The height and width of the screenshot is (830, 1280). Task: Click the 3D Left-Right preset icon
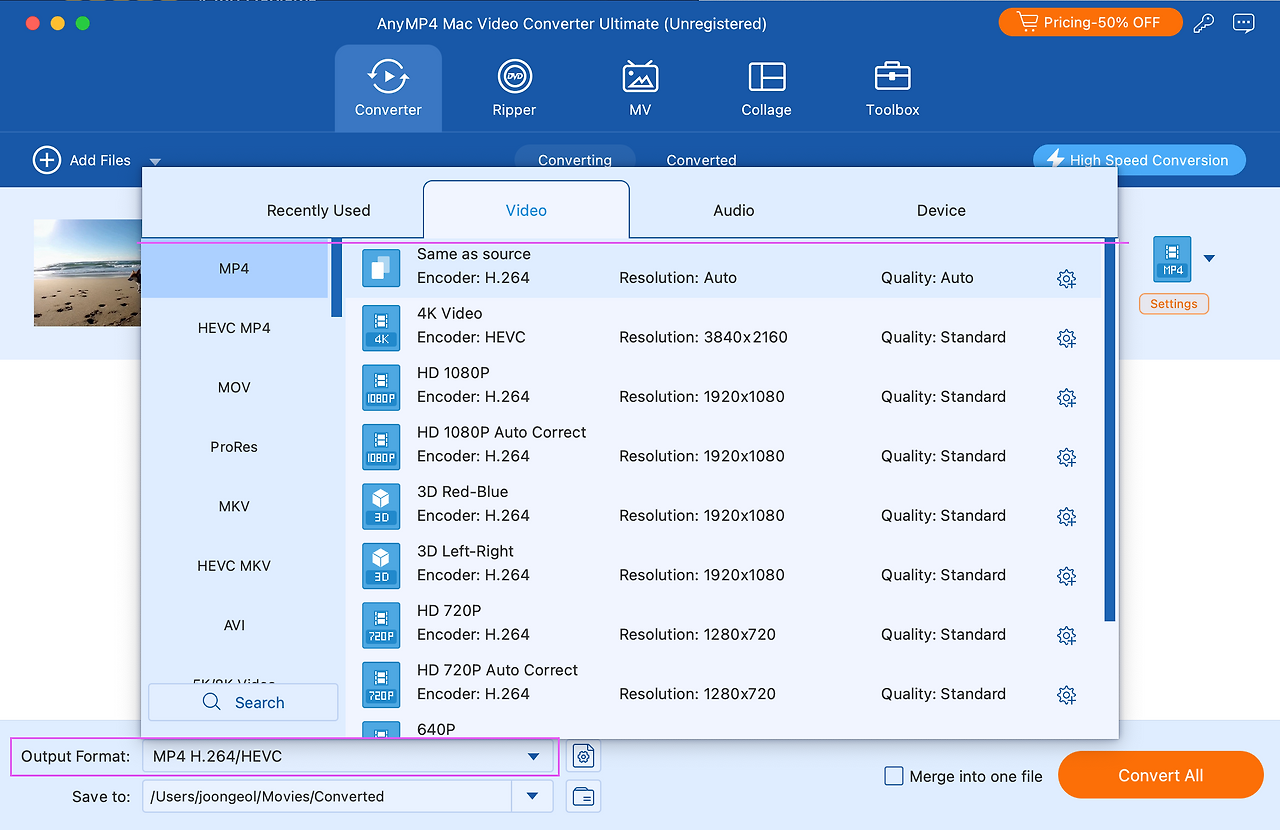tap(381, 565)
